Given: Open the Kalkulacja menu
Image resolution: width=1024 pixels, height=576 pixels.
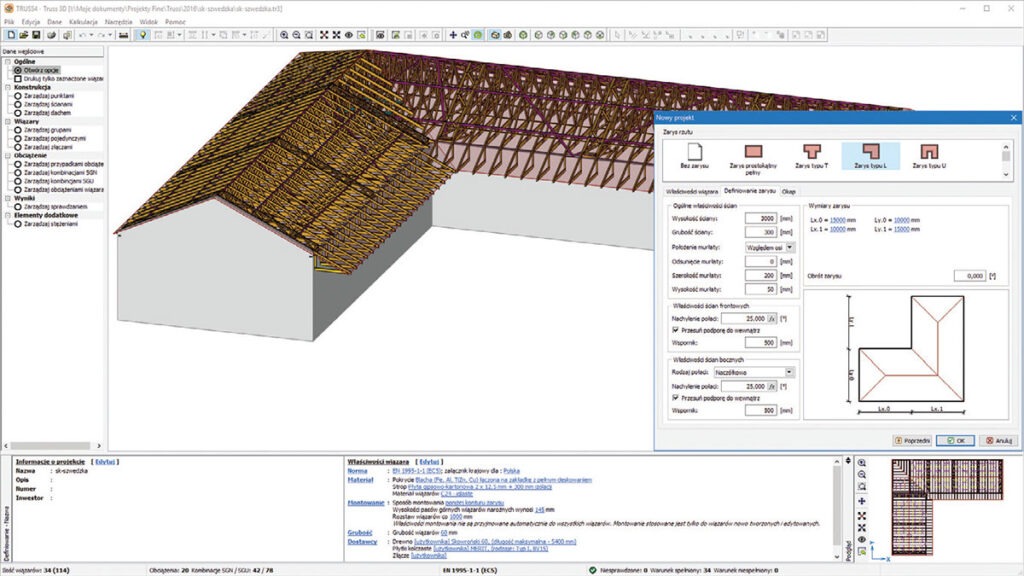Looking at the screenshot, I should (83, 22).
